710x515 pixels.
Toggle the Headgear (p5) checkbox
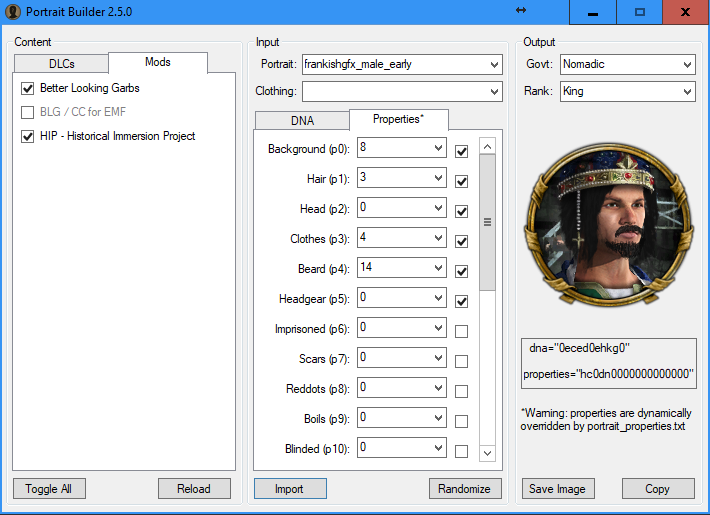461,301
